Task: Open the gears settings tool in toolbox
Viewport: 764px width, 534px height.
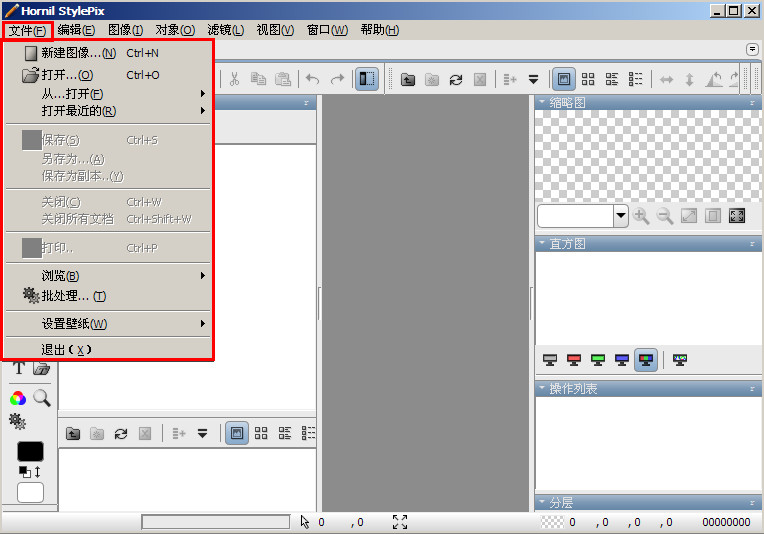Action: (18, 421)
